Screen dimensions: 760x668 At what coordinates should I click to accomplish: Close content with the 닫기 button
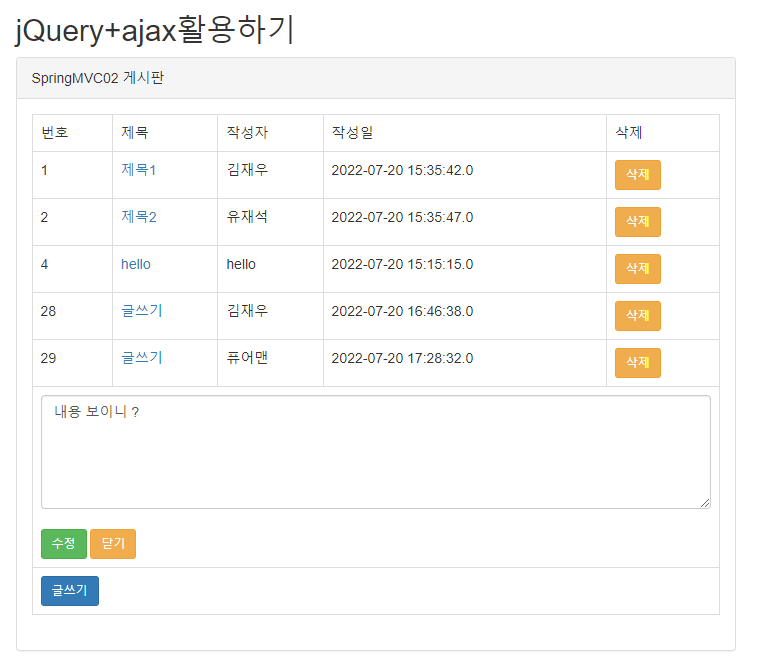tap(113, 544)
